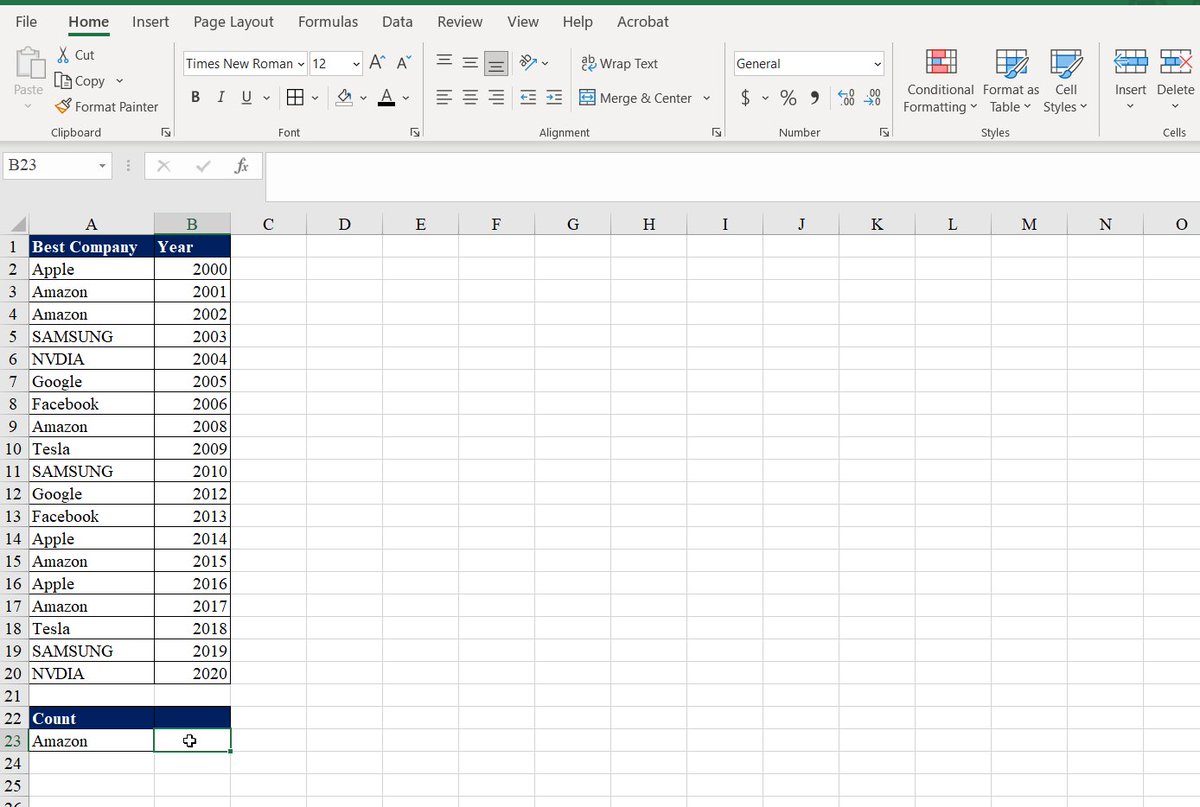
Task: Open the font size dropdown
Action: coord(356,64)
